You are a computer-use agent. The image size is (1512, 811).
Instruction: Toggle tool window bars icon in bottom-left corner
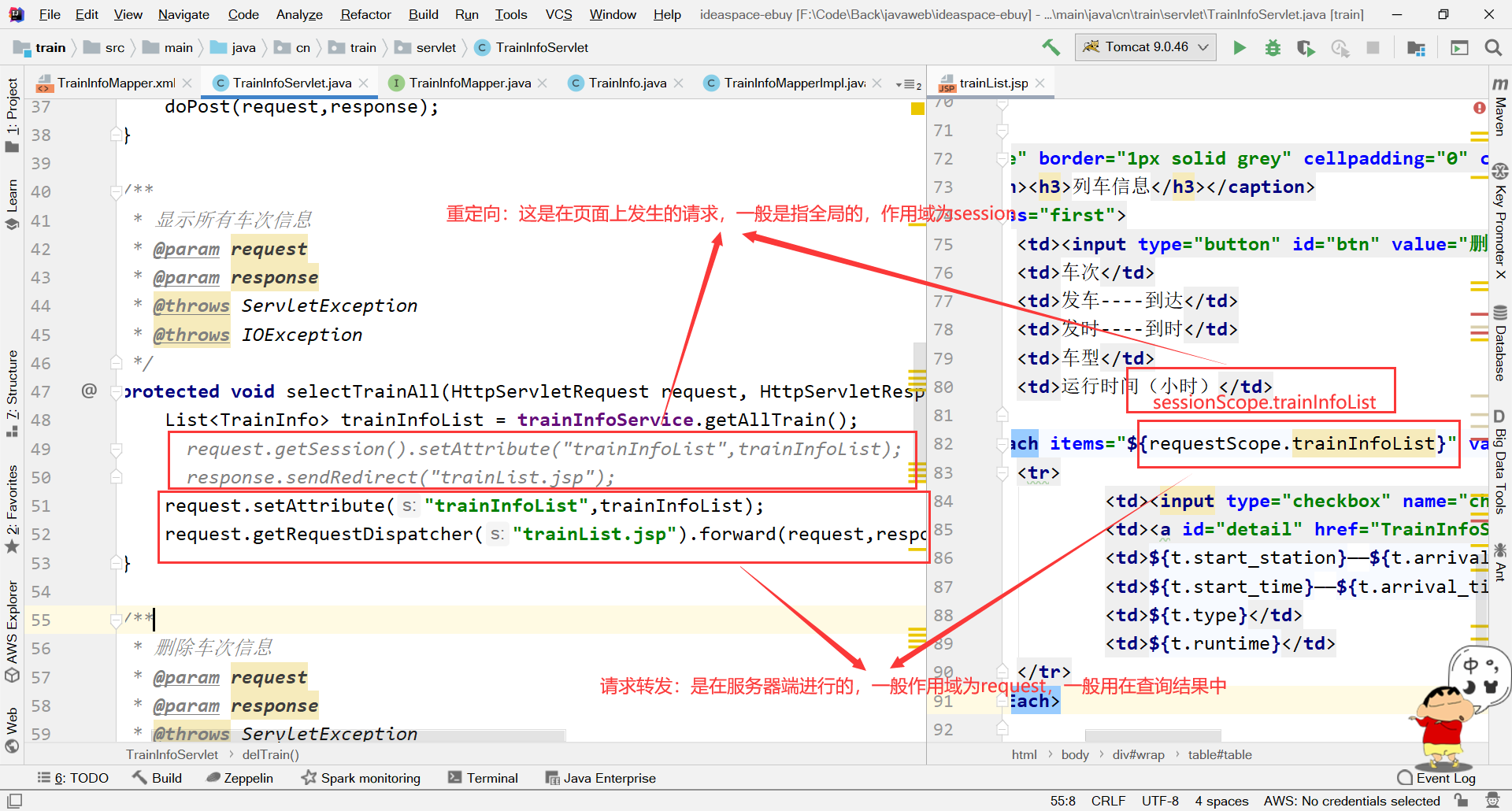pos(15,801)
